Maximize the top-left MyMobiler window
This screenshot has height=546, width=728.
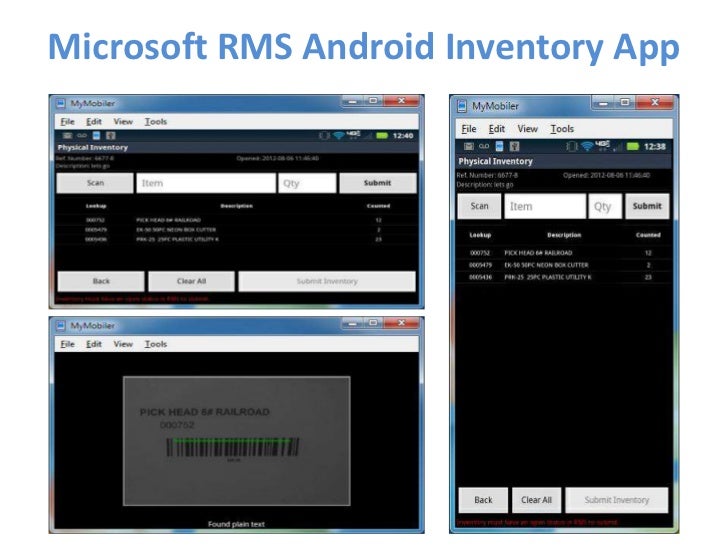(x=373, y=100)
